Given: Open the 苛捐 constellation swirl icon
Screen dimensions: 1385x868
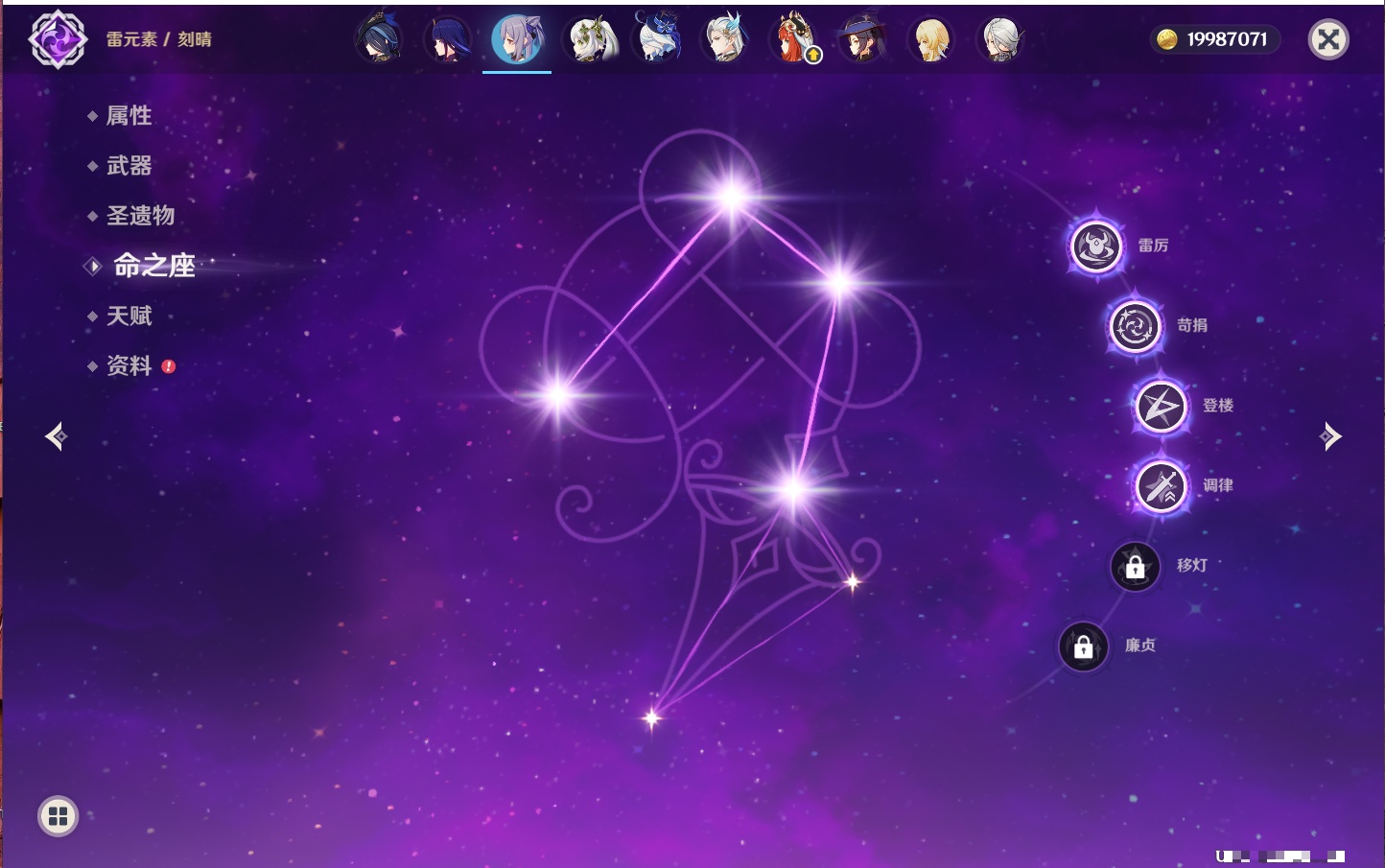Looking at the screenshot, I should point(1135,326).
